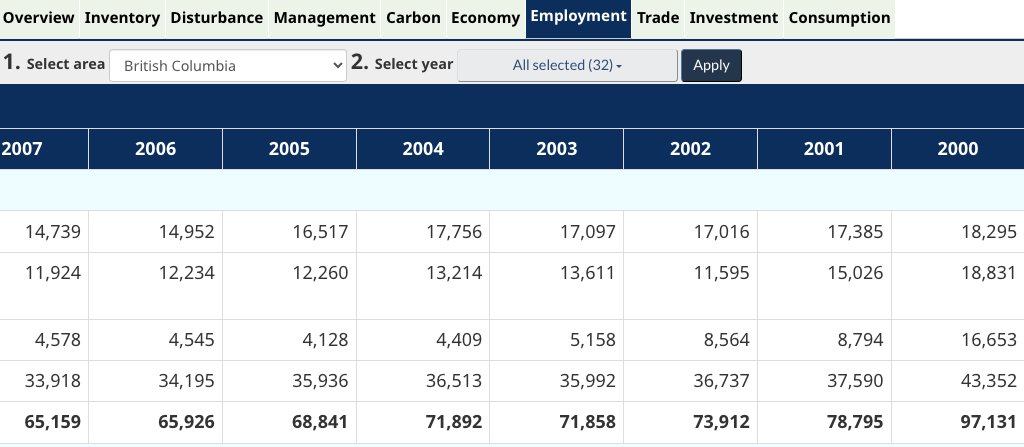The height and width of the screenshot is (447, 1024).
Task: Open the Investment tab
Action: click(734, 18)
